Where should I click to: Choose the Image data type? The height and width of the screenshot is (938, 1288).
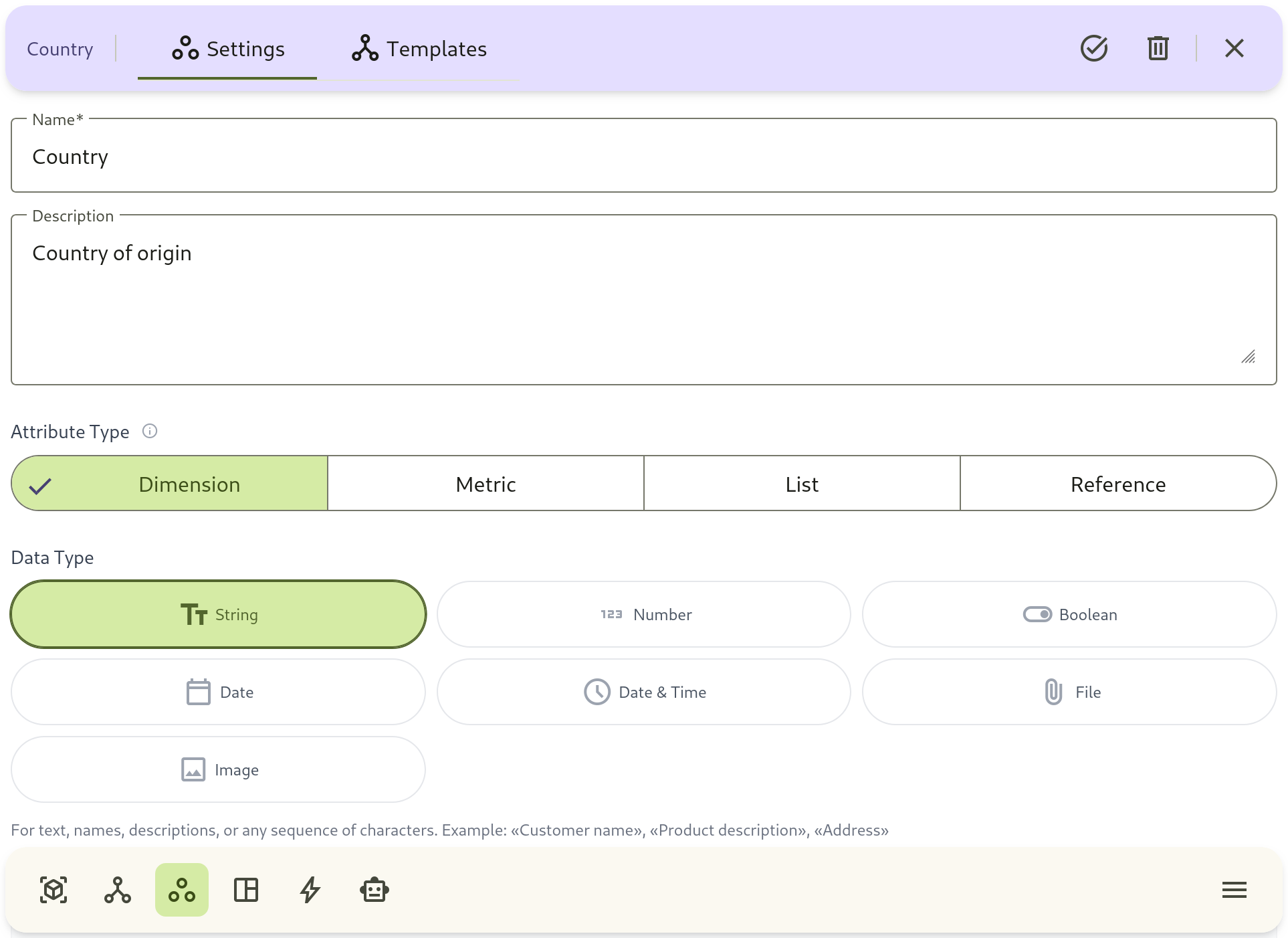coord(218,769)
